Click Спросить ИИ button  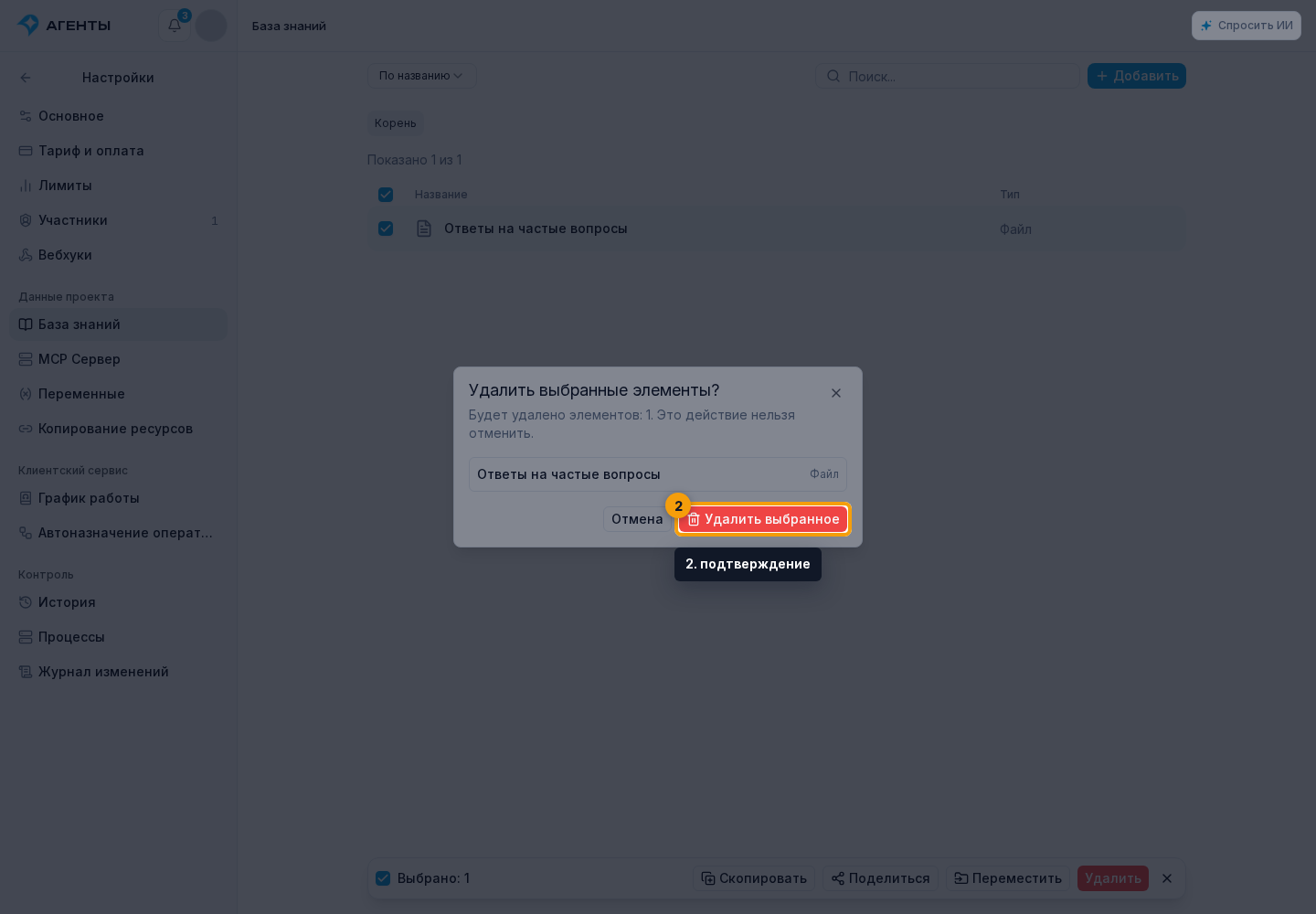tap(1247, 26)
